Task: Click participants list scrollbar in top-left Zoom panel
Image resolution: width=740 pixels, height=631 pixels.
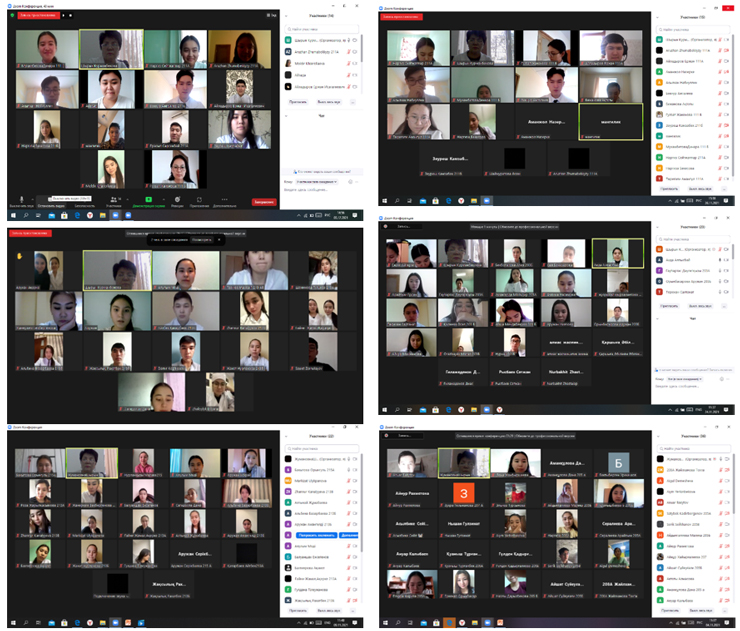Action: click(x=362, y=48)
